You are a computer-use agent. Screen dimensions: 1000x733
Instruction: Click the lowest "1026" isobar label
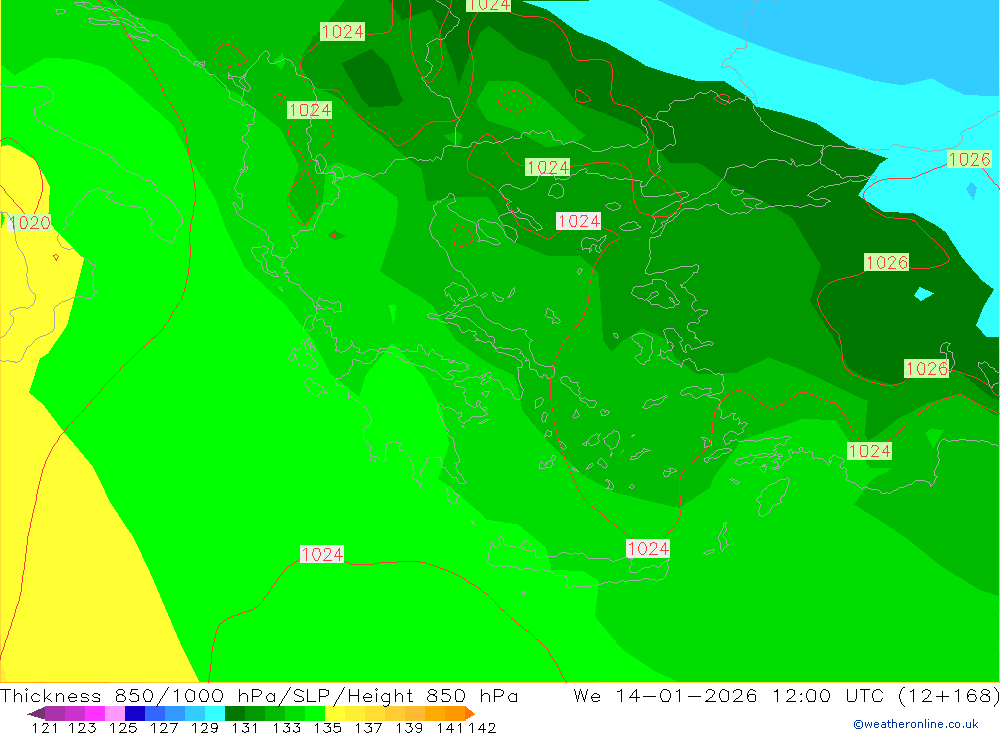pyautogui.click(x=927, y=369)
